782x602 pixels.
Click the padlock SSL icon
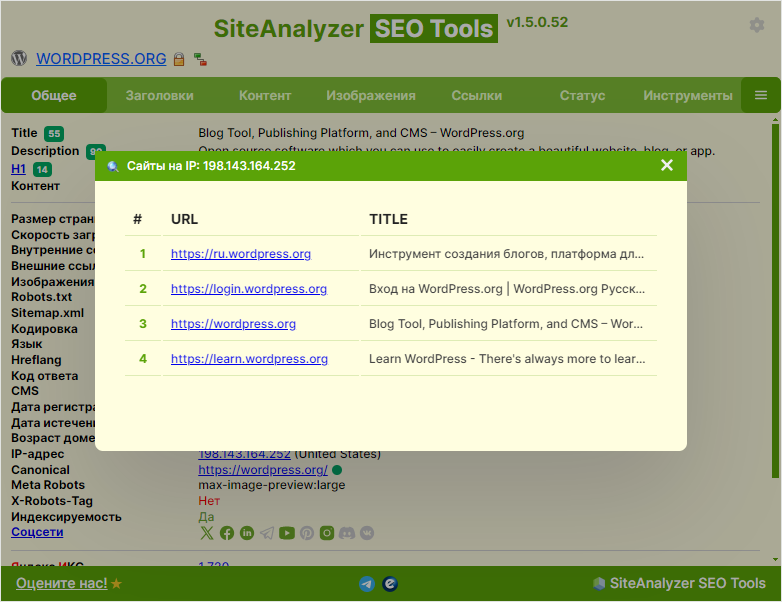(x=179, y=59)
